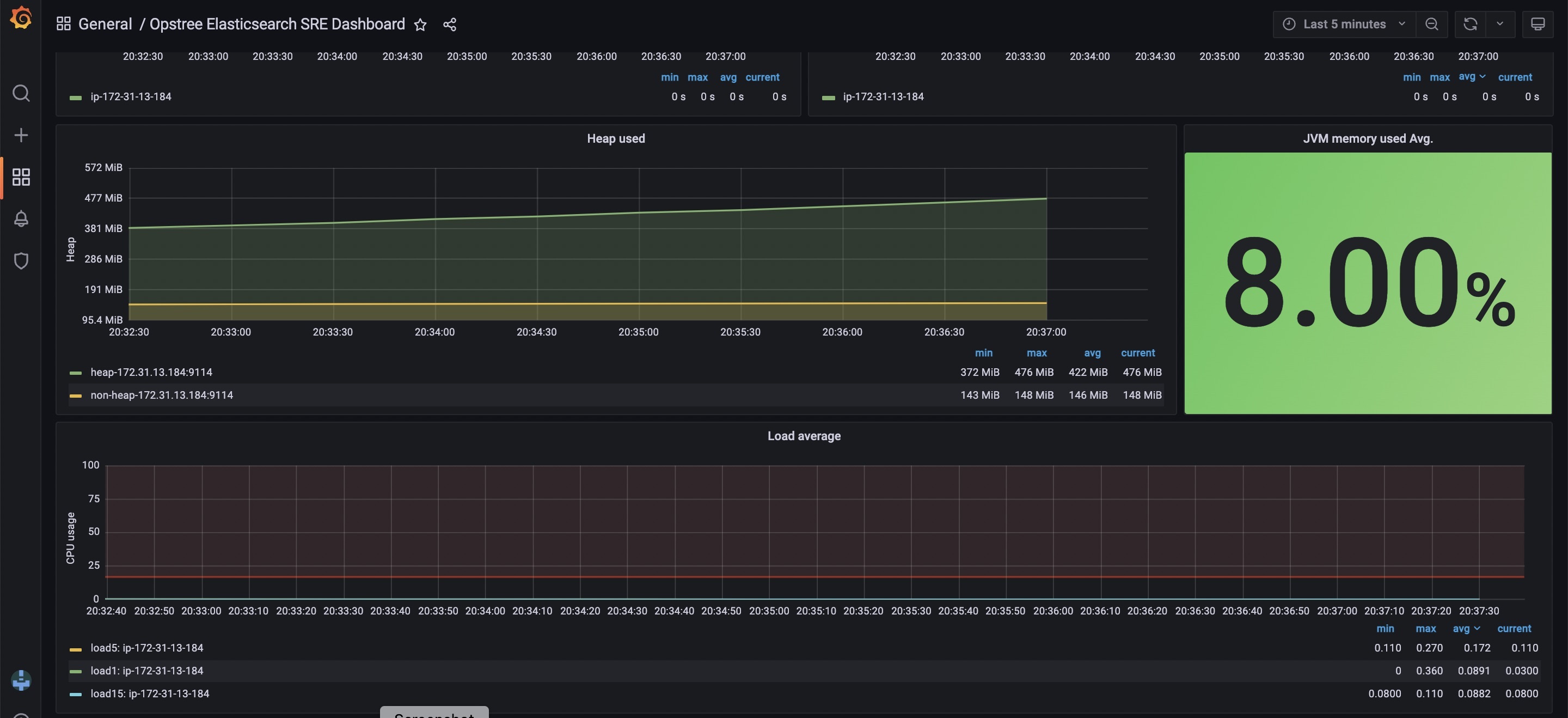The width and height of the screenshot is (1568, 718).
Task: Click the Grafana logo home icon
Action: (x=21, y=17)
